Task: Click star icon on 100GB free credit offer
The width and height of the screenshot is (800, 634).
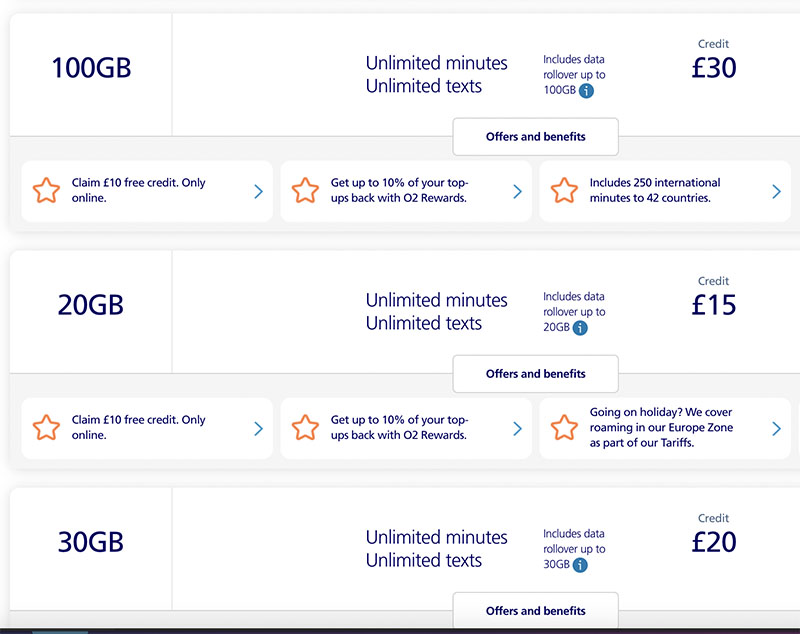Action: pos(46,191)
